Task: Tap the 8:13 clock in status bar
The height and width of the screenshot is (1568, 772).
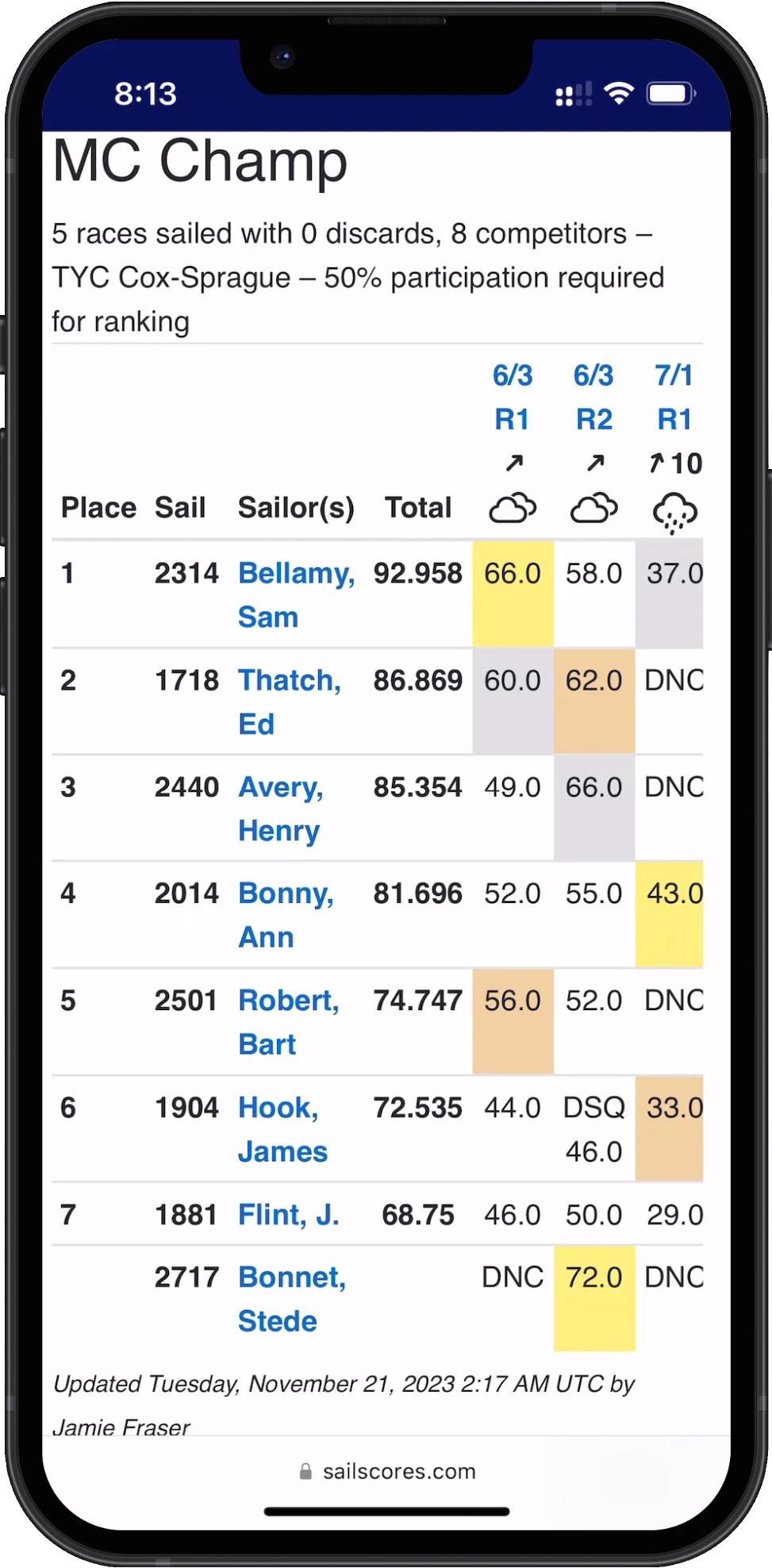Action: (x=145, y=94)
